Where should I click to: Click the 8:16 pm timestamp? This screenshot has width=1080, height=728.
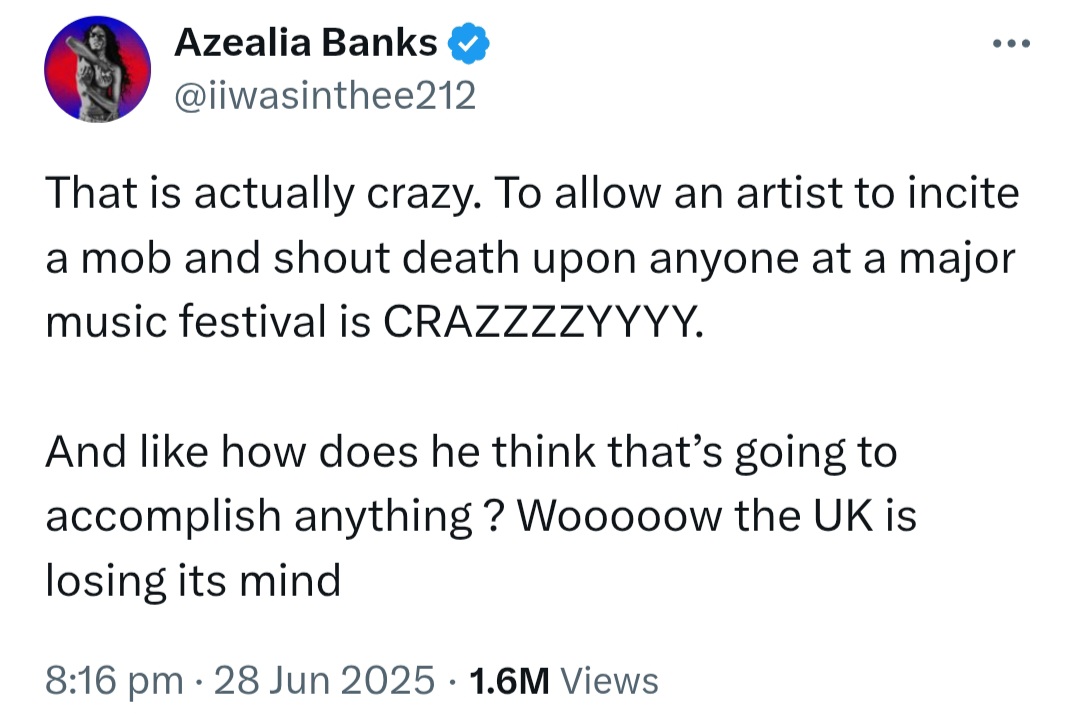(114, 681)
